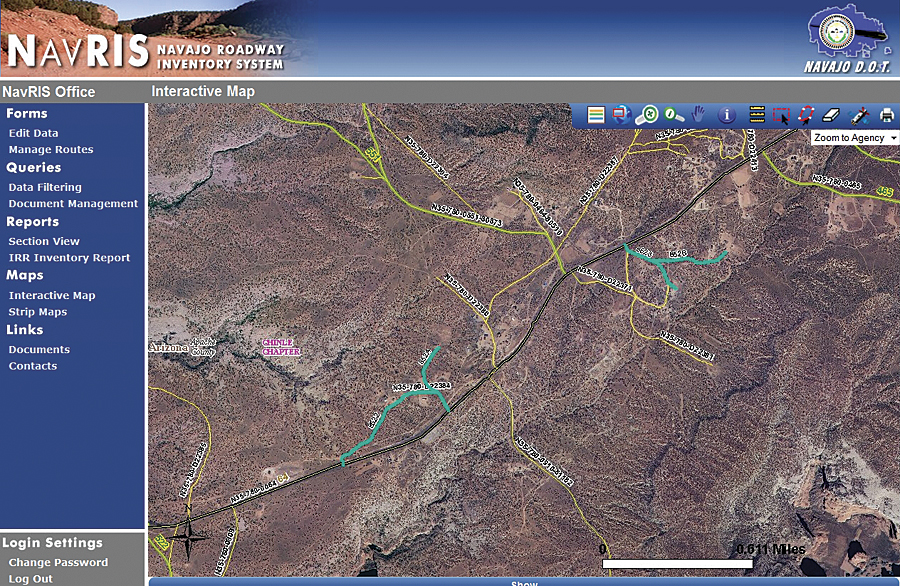Click the Queries section heading
Screen dimensions: 900x586
point(33,168)
